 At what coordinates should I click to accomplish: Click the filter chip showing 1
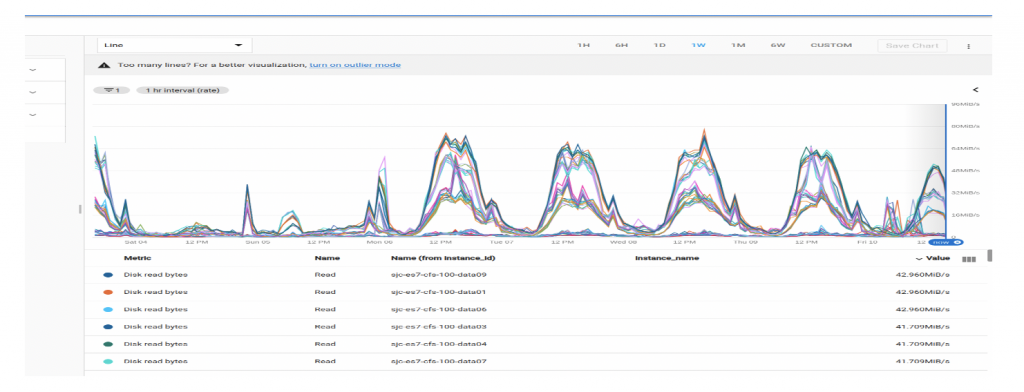[112, 90]
